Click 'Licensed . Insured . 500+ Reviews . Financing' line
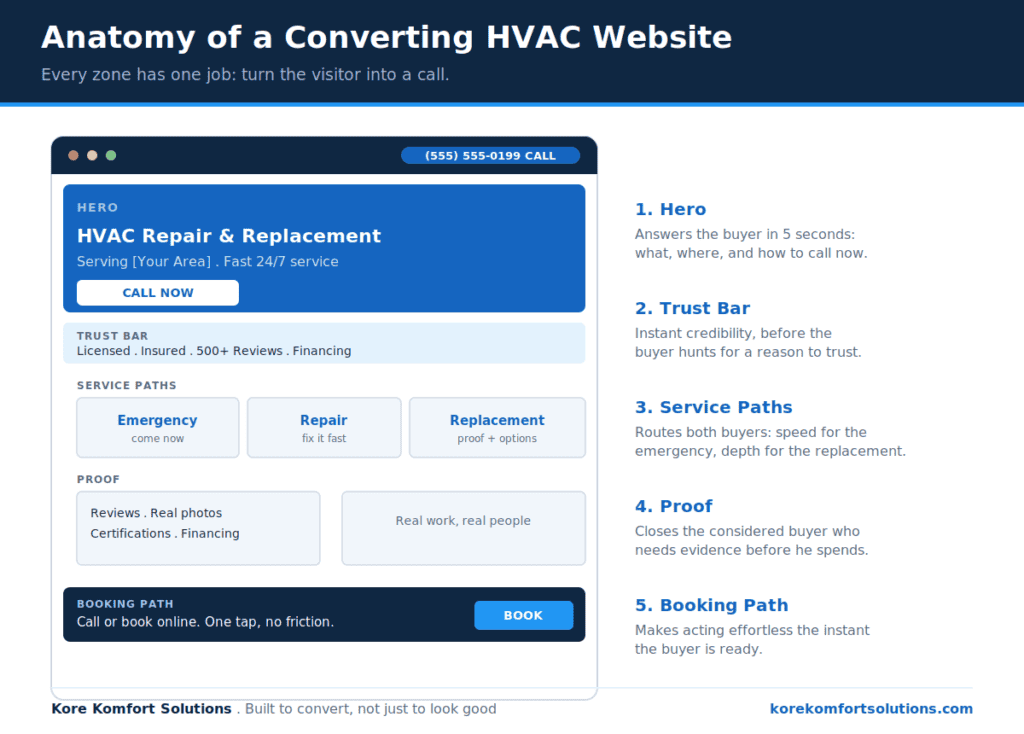 point(214,351)
